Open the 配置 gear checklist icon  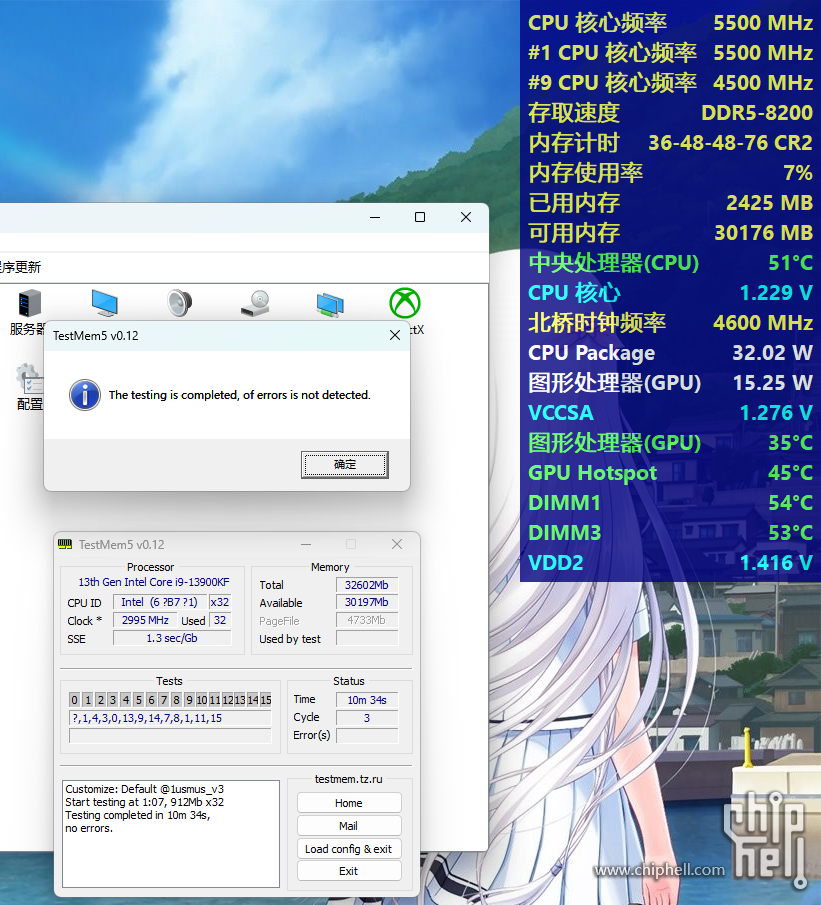29,379
